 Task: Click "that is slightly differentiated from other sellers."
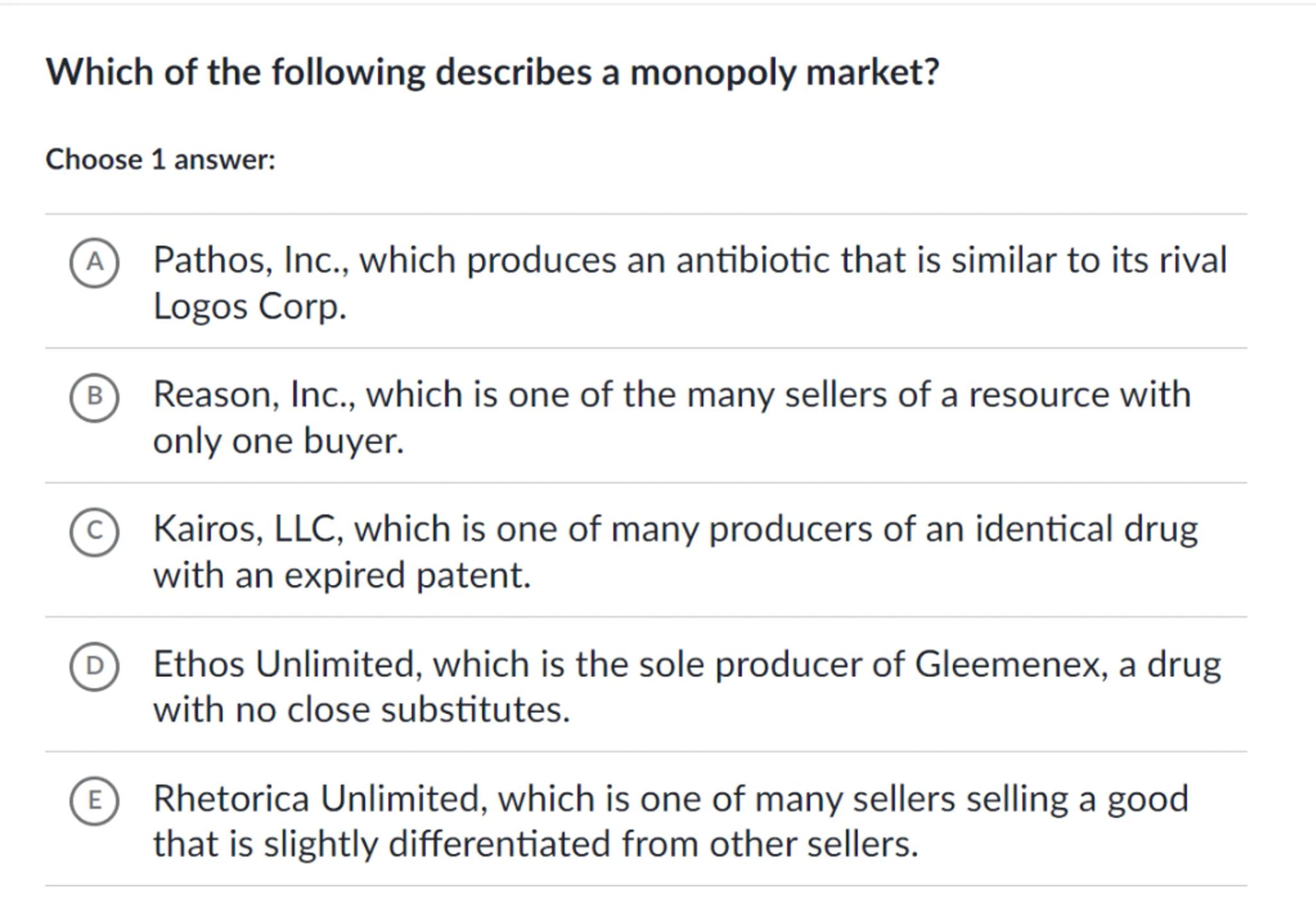pos(535,844)
